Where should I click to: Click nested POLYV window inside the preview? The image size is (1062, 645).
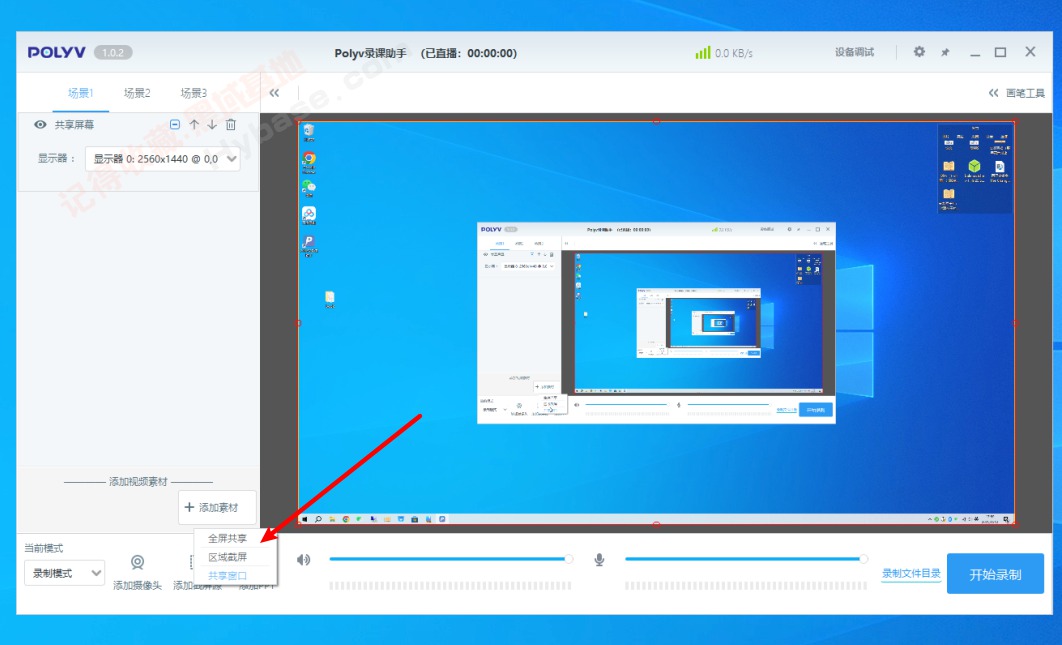tap(656, 323)
